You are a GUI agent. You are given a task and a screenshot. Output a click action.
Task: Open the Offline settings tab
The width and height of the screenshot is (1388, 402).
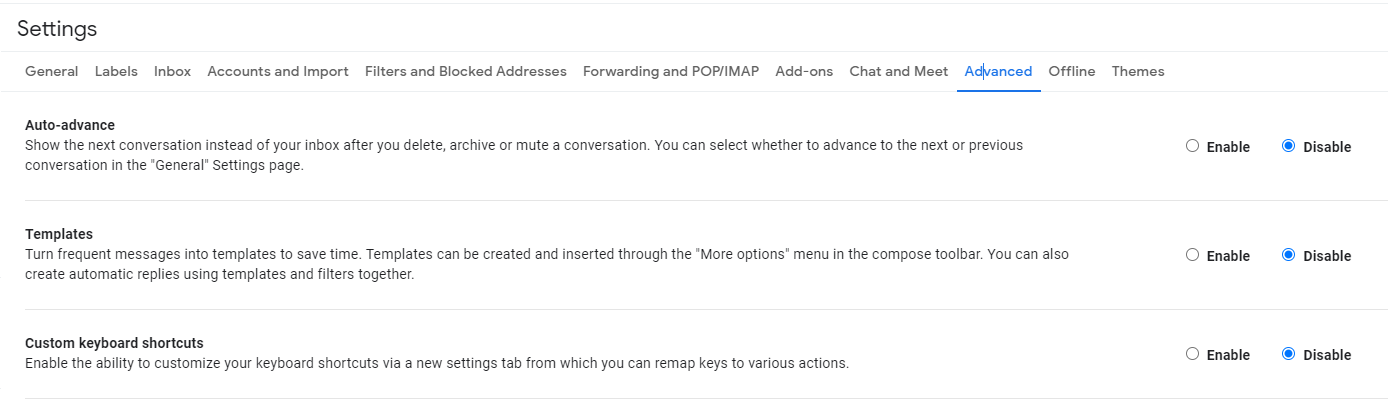(x=1072, y=71)
